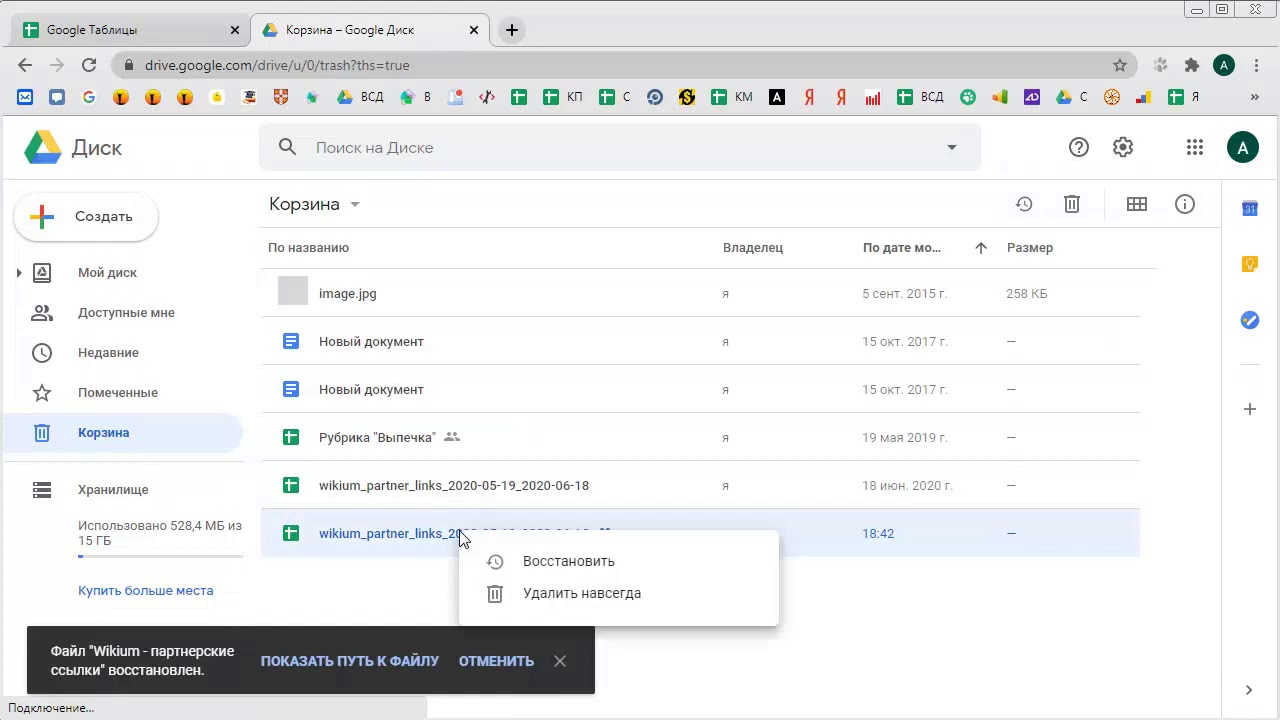This screenshot has width=1280, height=720.
Task: Select Корзина in the sidebar
Action: point(122,433)
